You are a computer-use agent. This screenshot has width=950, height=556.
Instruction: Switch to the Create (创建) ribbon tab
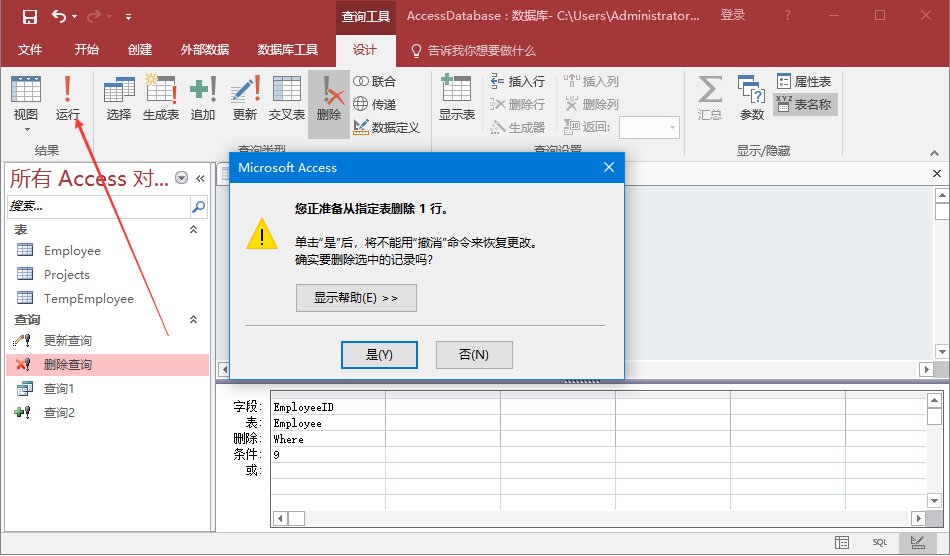point(140,50)
